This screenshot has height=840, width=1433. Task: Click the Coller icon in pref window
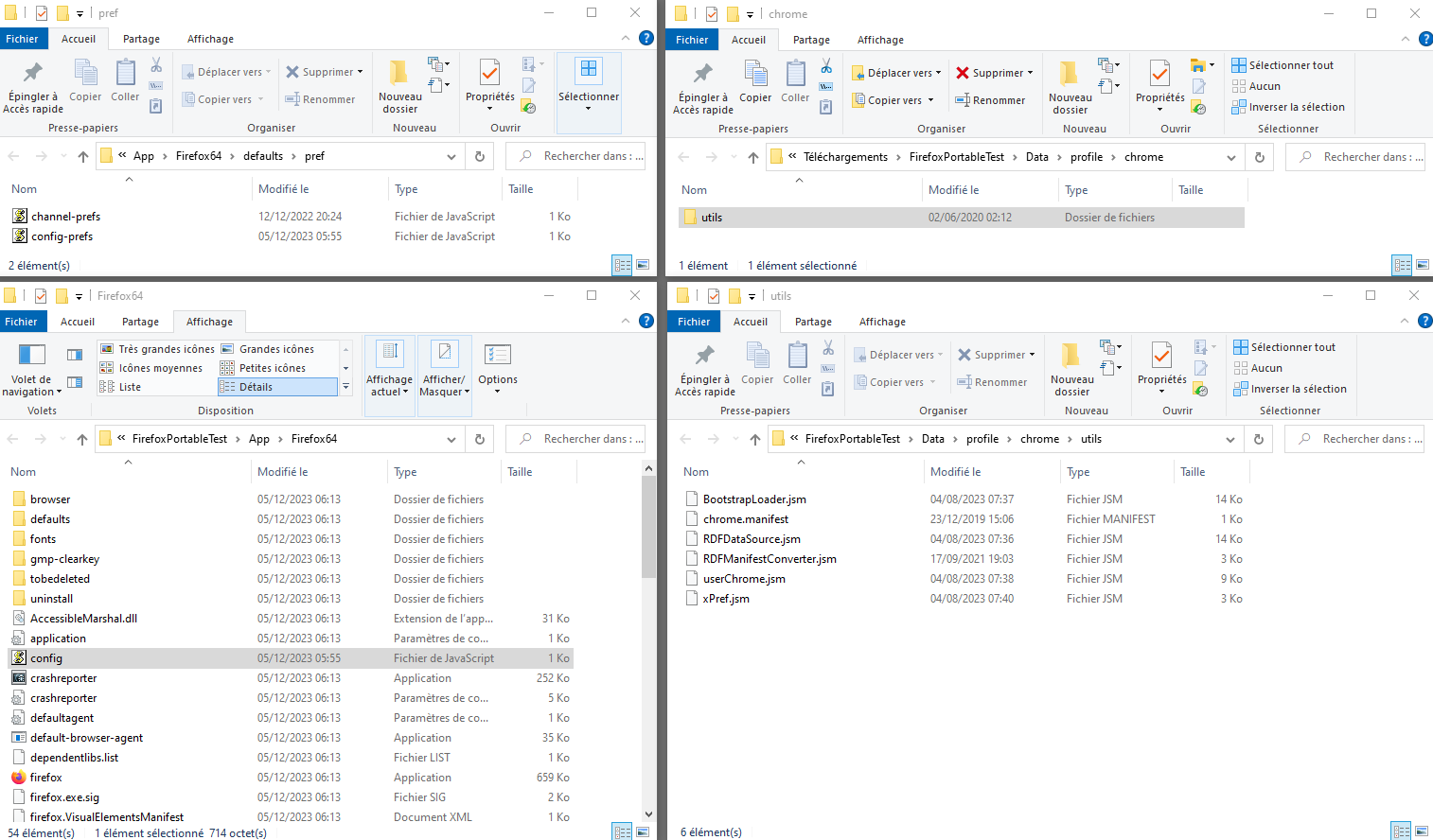coord(125,80)
